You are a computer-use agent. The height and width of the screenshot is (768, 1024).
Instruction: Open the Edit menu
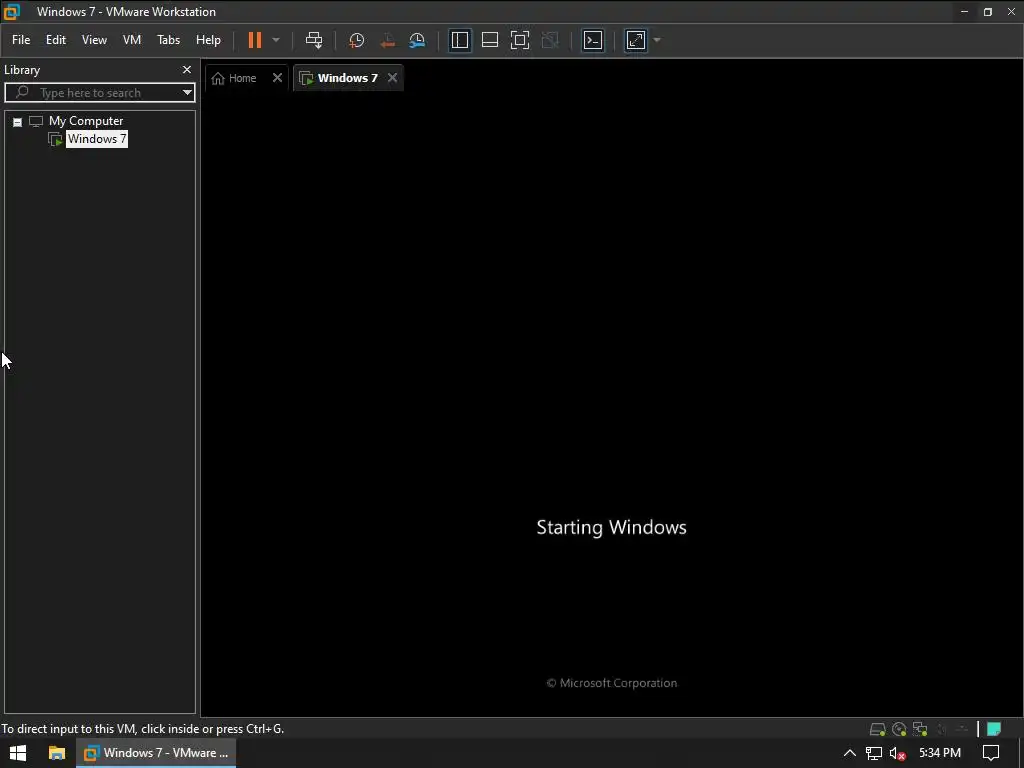pyautogui.click(x=56, y=40)
